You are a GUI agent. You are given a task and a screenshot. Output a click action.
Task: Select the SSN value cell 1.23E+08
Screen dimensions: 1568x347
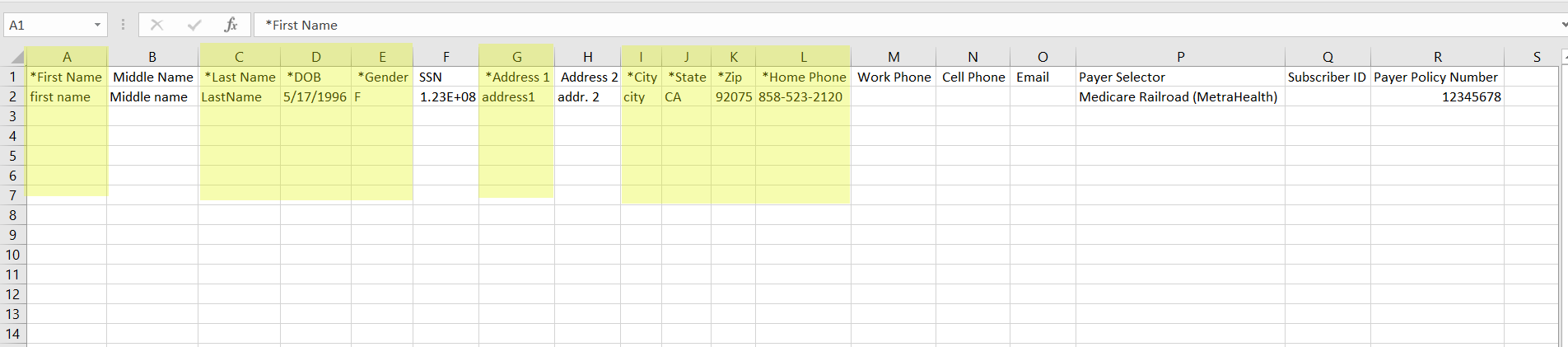(446, 96)
